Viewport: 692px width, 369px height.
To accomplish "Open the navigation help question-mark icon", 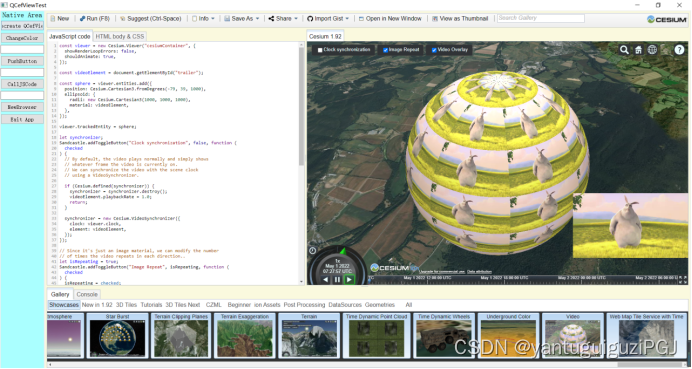I will pos(679,50).
